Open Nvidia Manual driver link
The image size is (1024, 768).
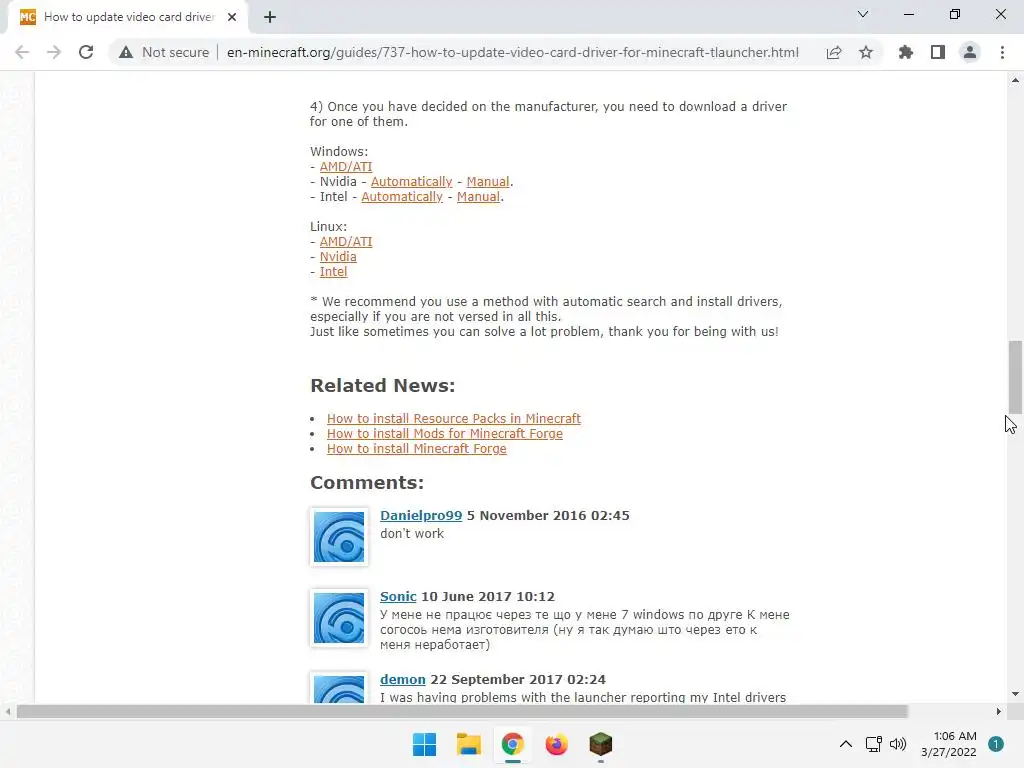[x=488, y=182]
